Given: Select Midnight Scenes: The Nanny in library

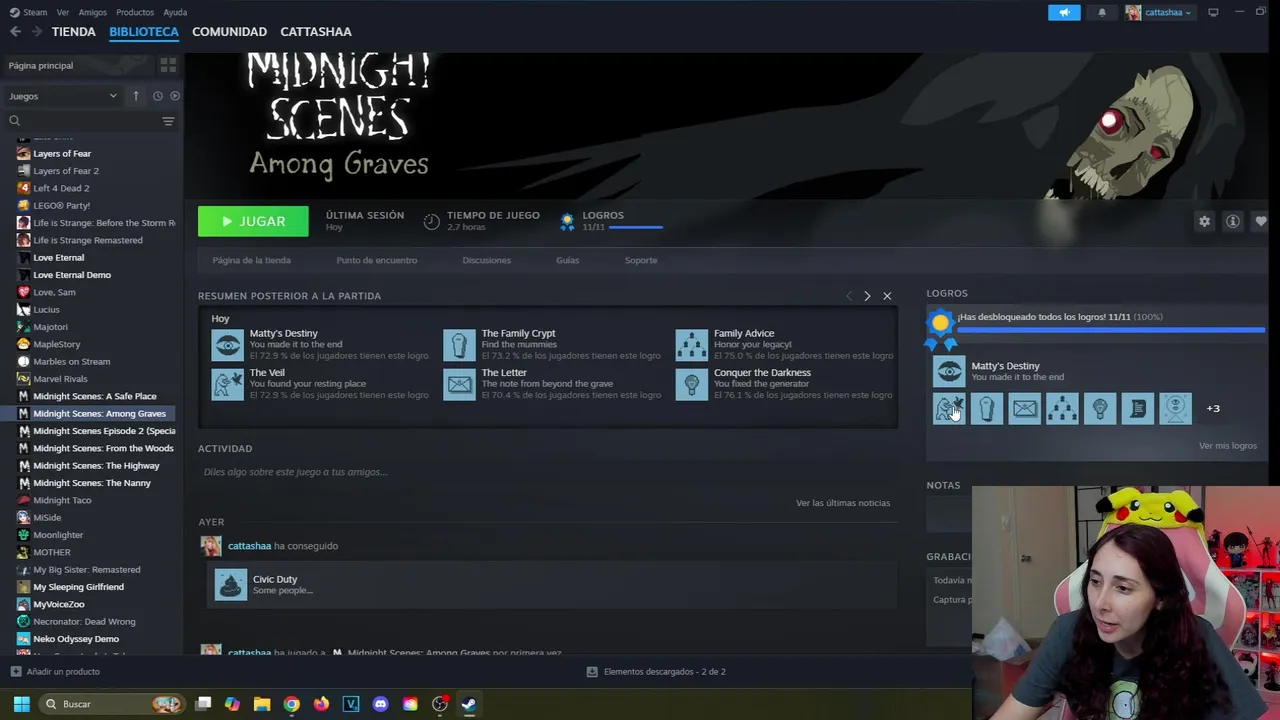Looking at the screenshot, I should [x=92, y=483].
